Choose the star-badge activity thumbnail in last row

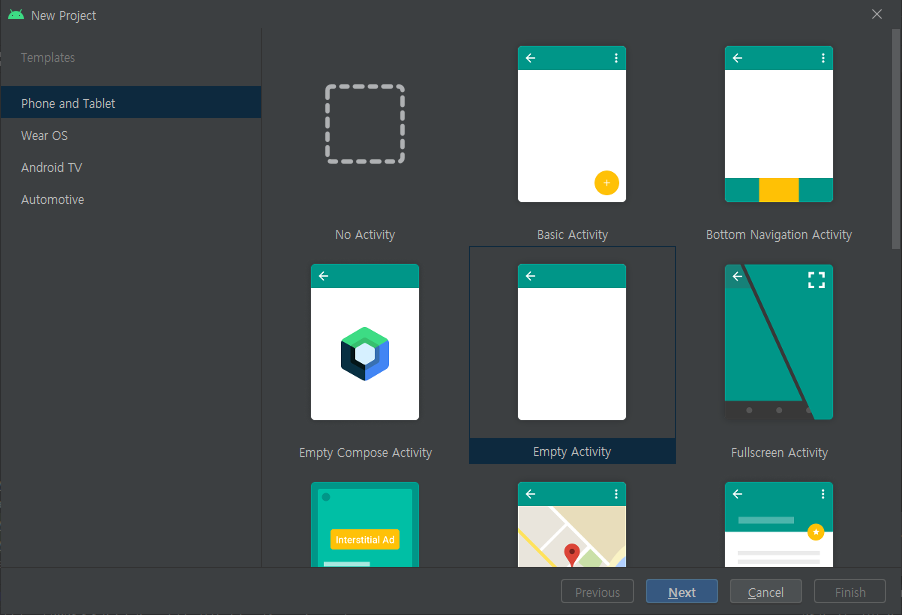(x=779, y=524)
